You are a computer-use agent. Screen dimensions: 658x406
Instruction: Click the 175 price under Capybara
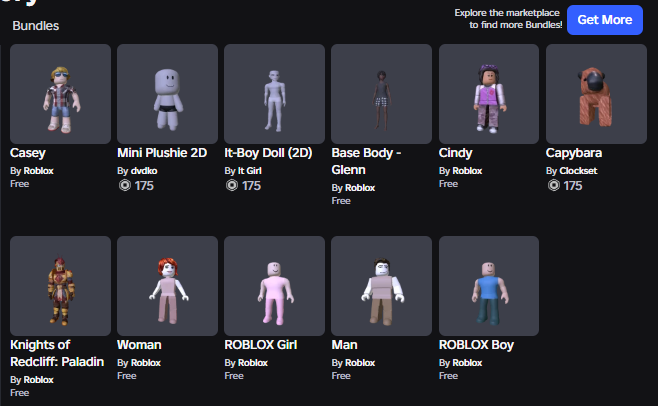(573, 186)
